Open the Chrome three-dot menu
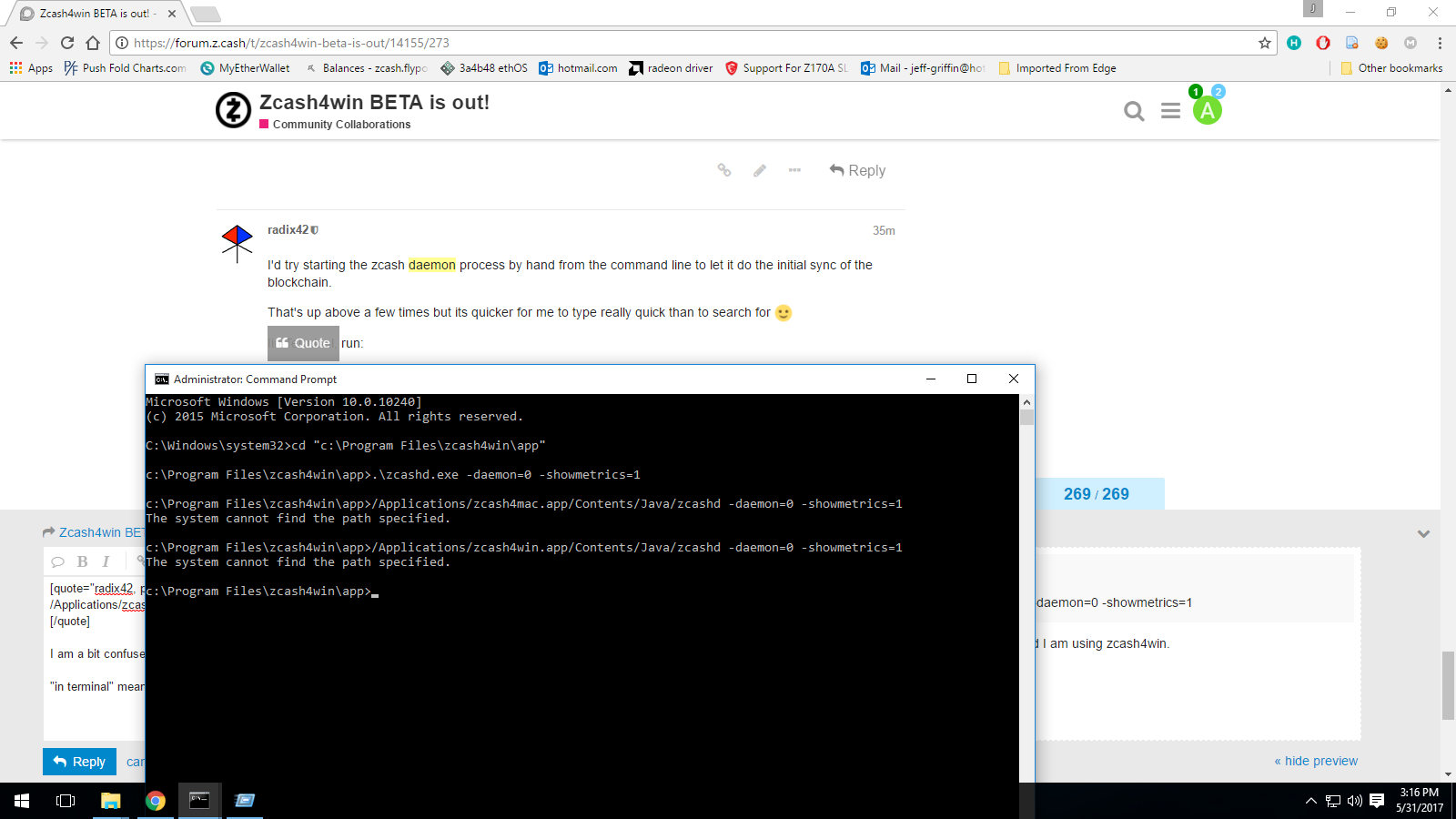 point(1440,43)
